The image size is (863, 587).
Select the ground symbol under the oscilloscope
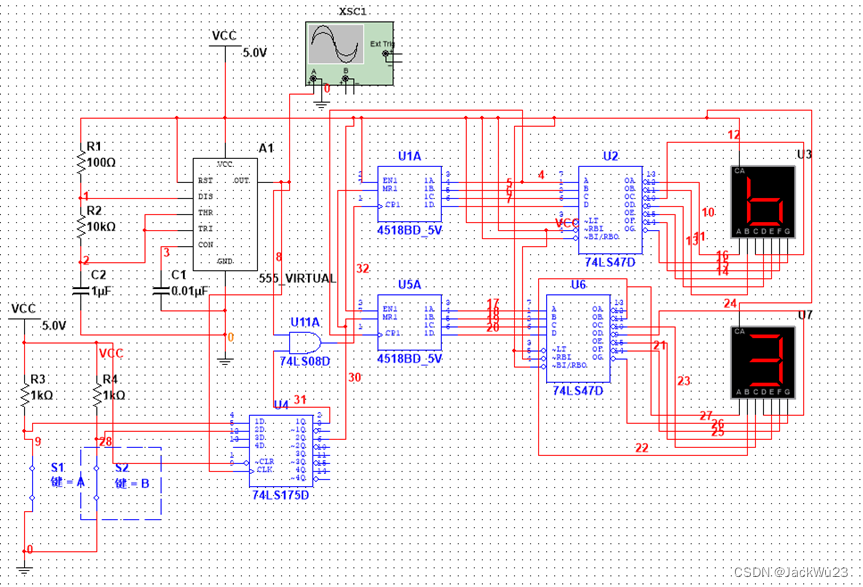tap(321, 104)
